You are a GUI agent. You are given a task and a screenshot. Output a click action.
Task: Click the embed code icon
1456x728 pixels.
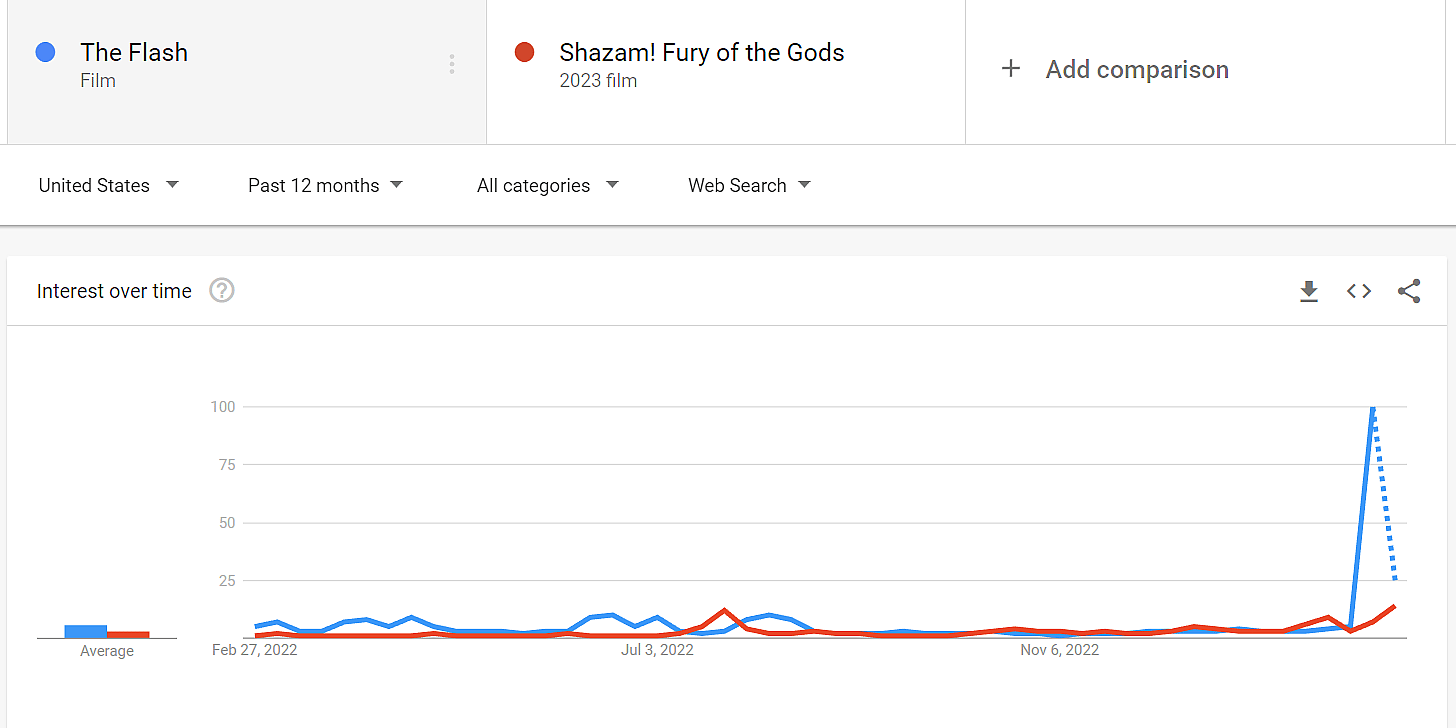coord(1358,291)
